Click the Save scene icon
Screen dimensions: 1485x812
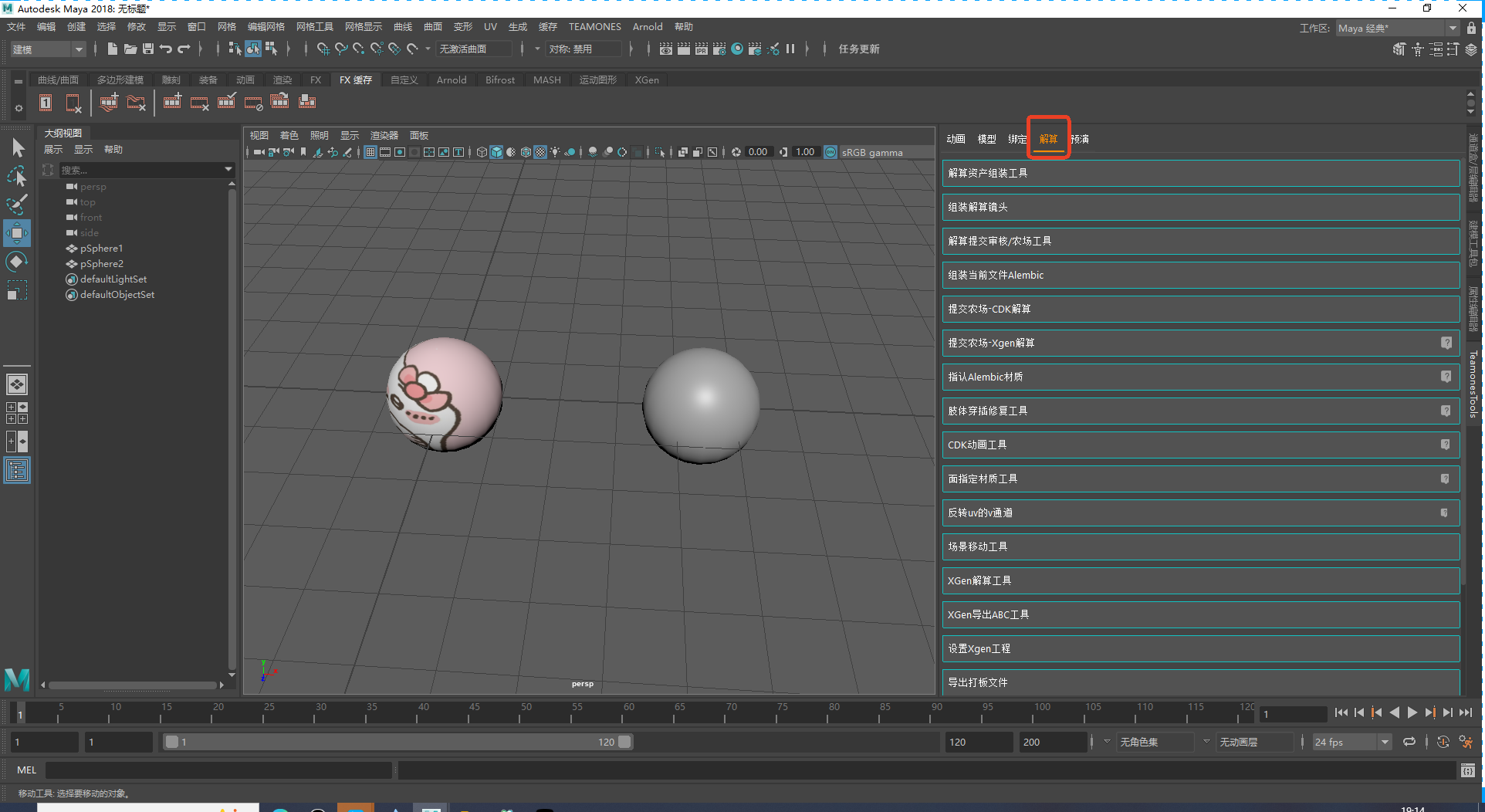click(x=148, y=49)
